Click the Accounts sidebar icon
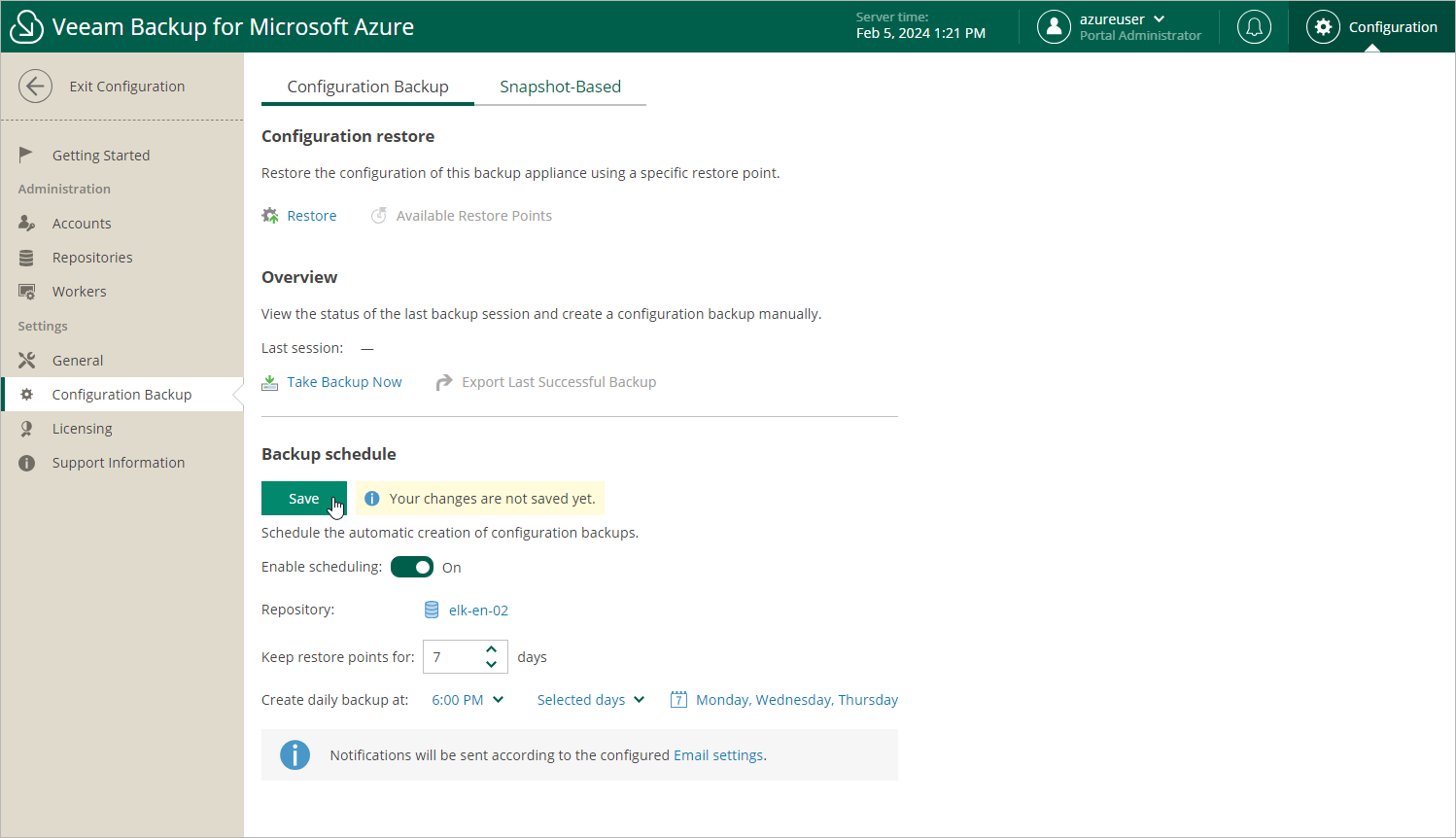This screenshot has height=838, width=1456. (x=26, y=224)
